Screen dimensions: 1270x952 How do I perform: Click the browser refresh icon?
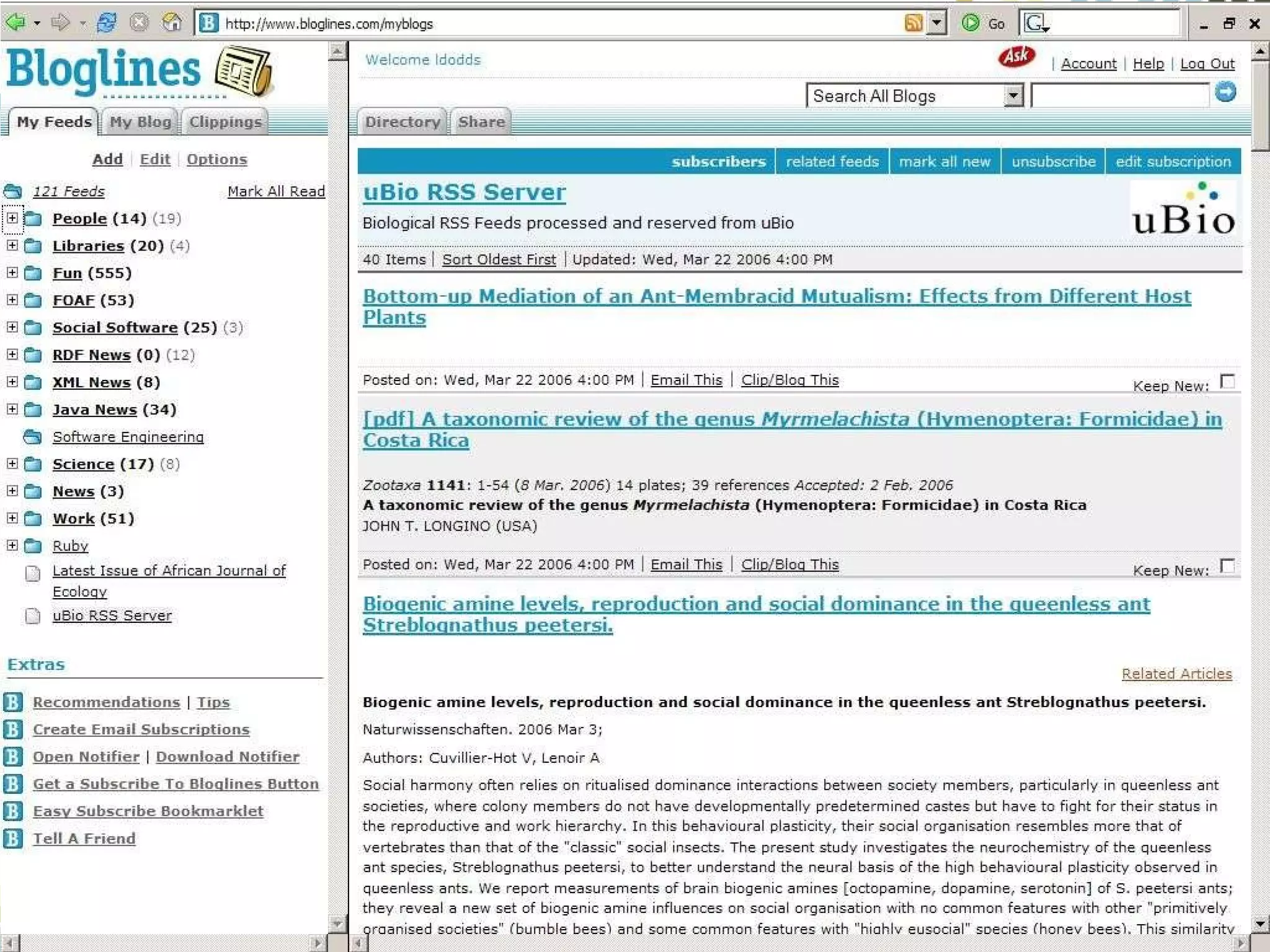pos(107,23)
